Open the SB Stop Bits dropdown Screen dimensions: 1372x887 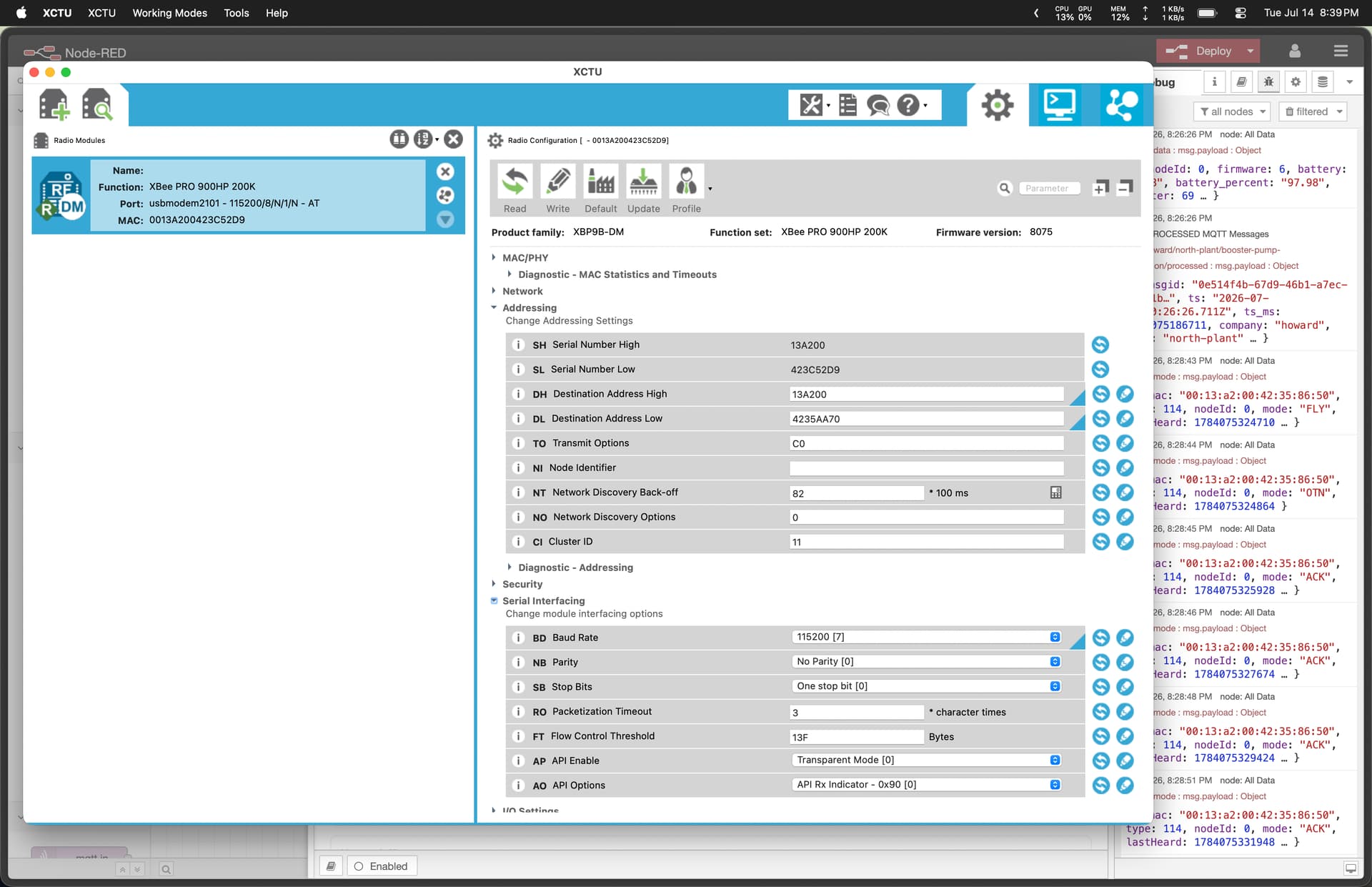tap(927, 686)
